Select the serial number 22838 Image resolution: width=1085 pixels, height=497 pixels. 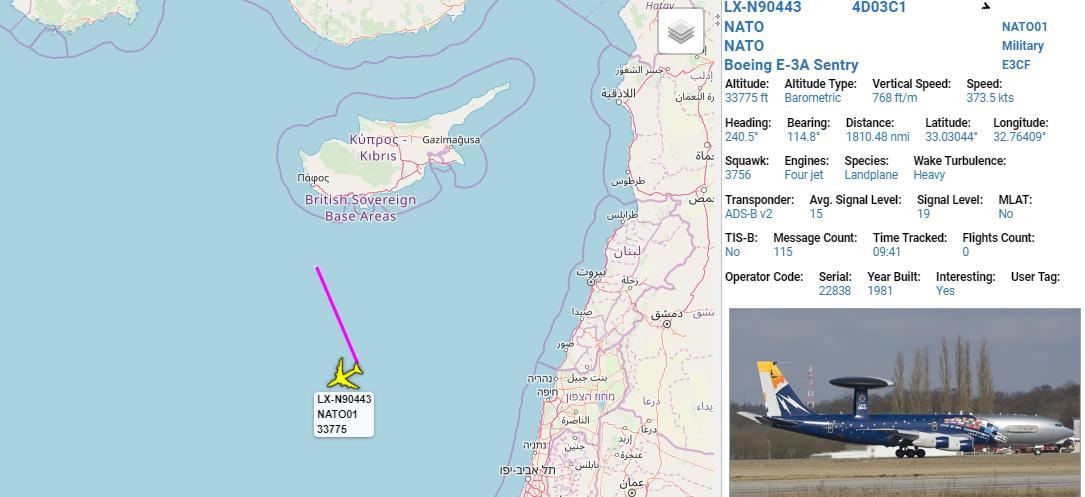click(x=835, y=291)
